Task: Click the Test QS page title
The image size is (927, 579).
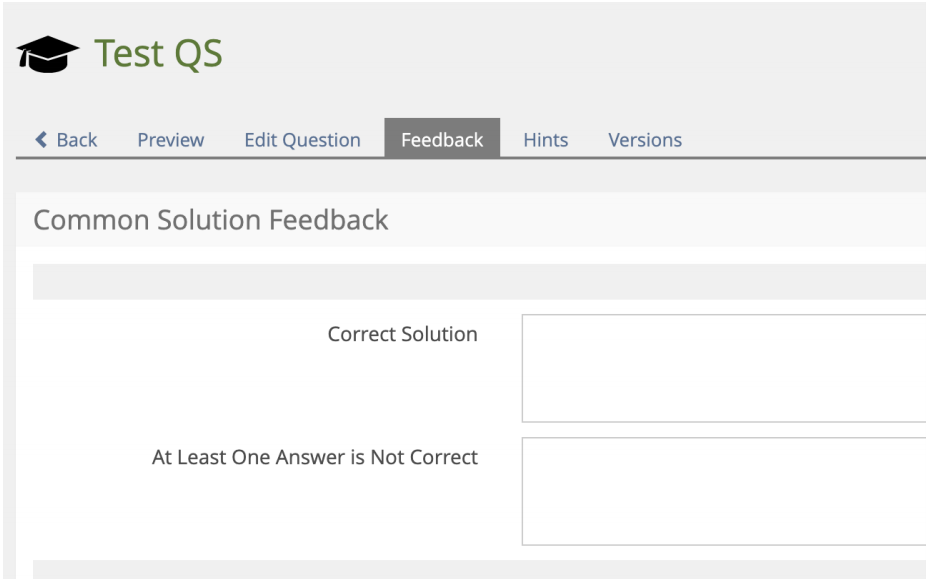Action: point(159,54)
